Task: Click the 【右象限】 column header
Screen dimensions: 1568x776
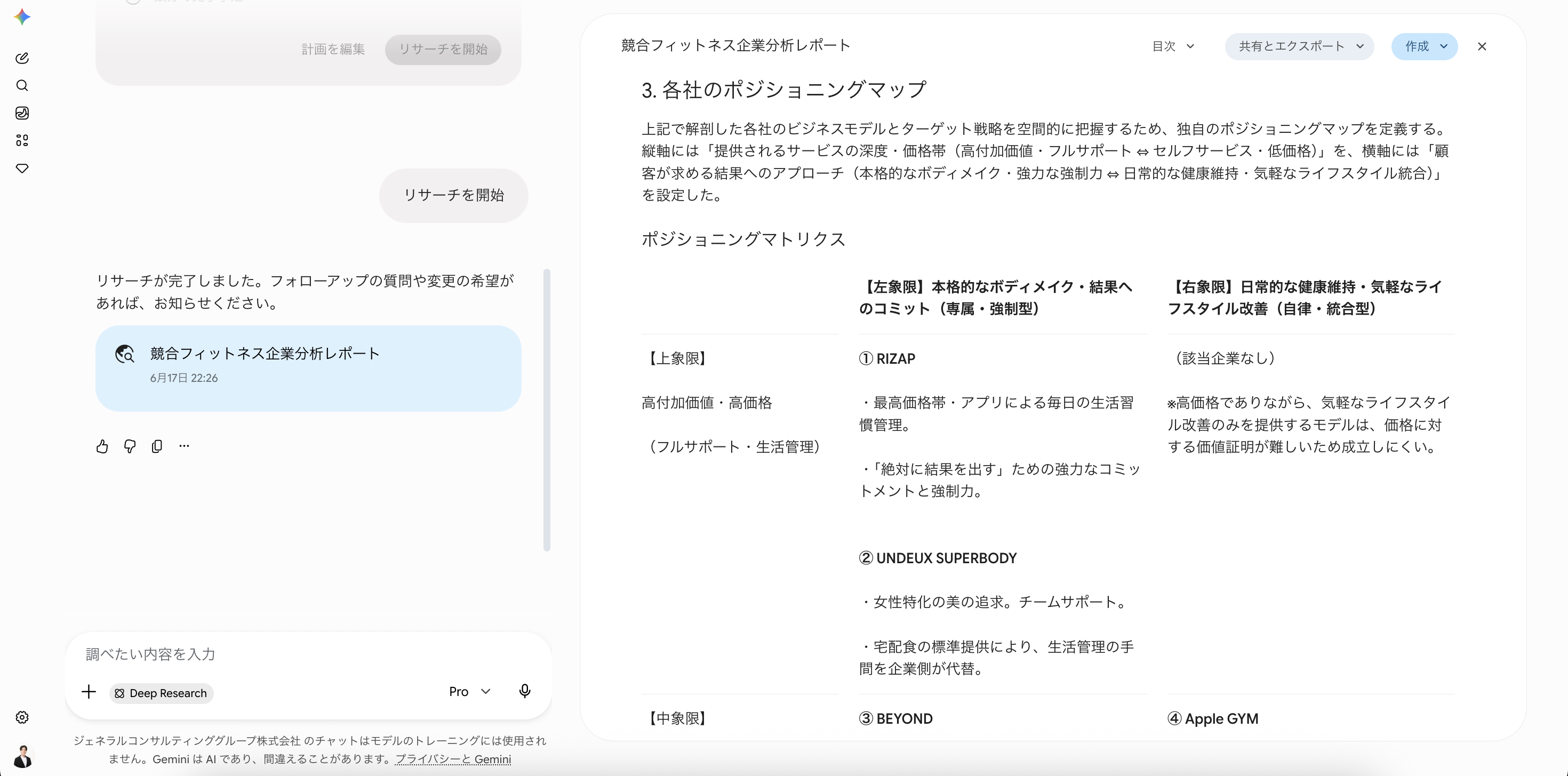Action: click(x=1305, y=298)
